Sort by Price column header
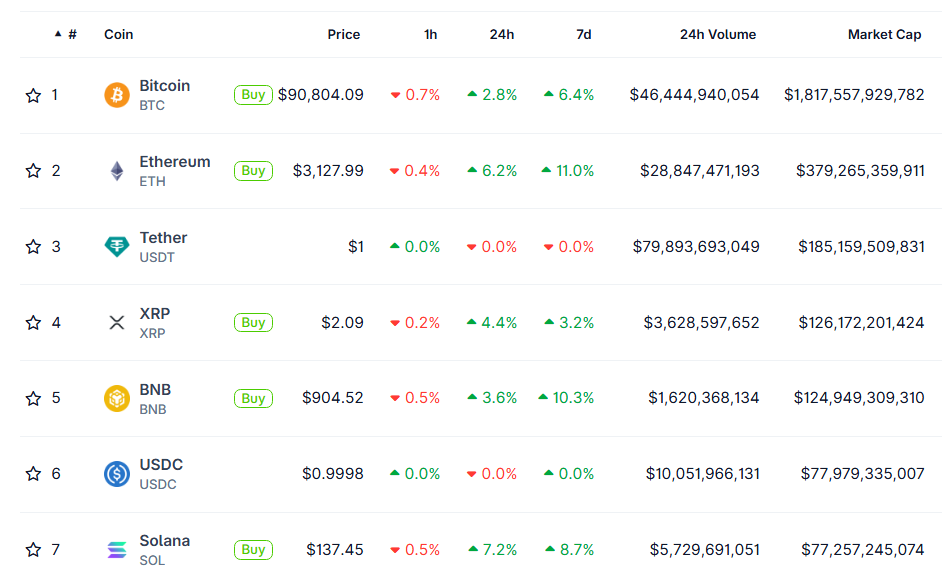 [x=343, y=34]
